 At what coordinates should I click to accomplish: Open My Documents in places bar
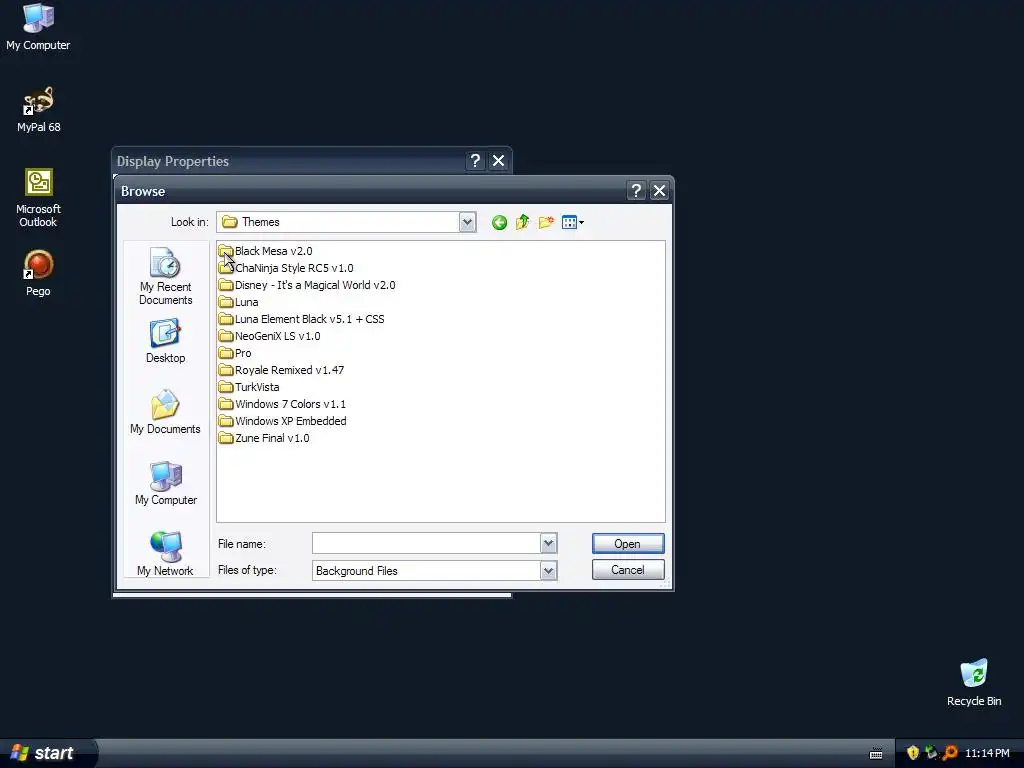point(165,412)
